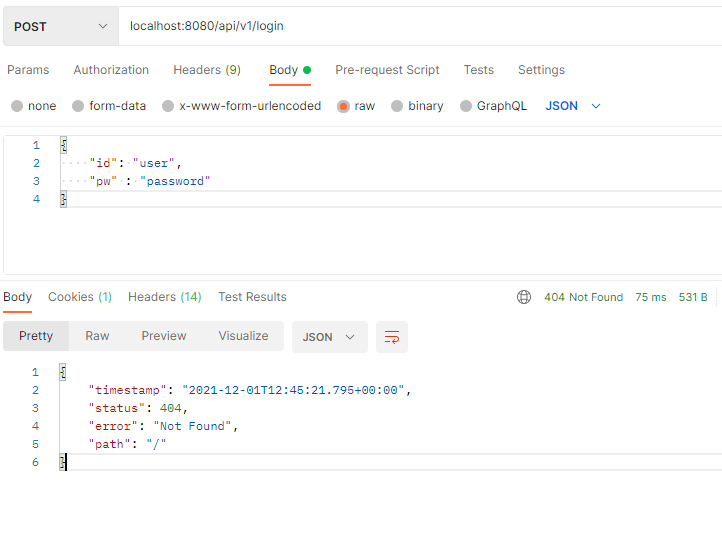This screenshot has height=534, width=722.
Task: Open the Params tab
Action: [x=28, y=70]
